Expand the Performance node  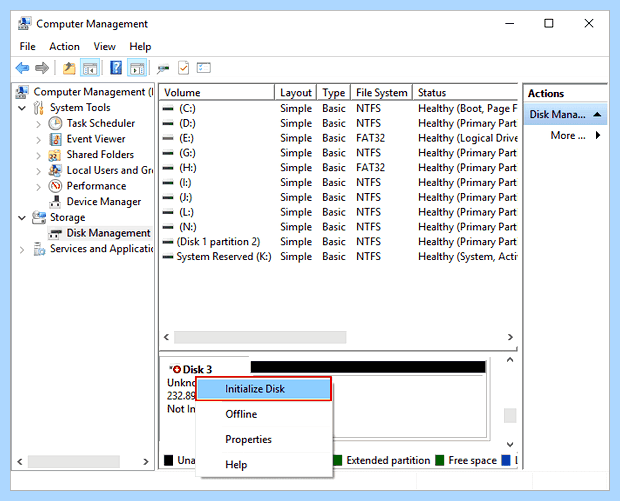coord(38,186)
